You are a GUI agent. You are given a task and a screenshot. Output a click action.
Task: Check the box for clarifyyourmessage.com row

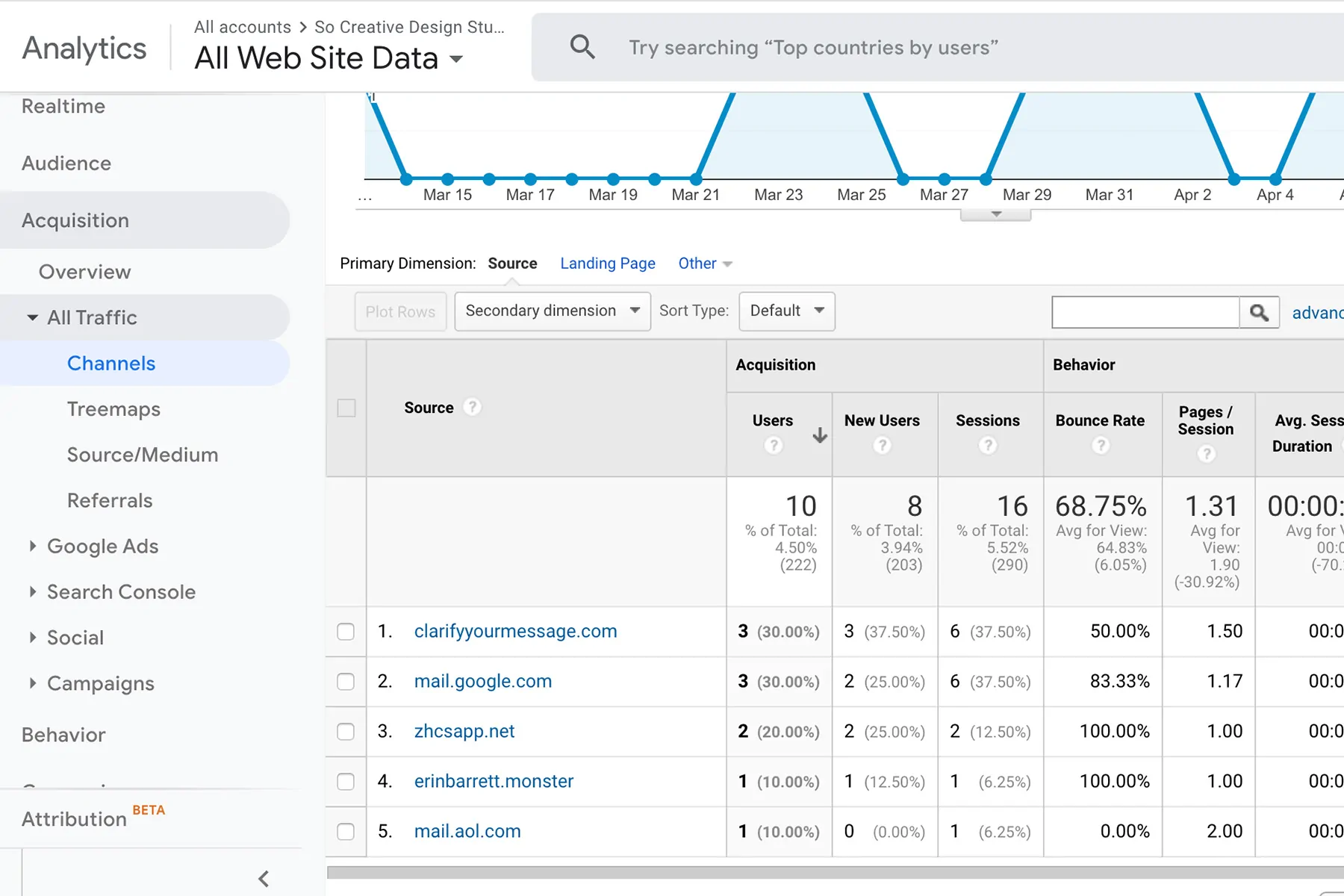346,632
